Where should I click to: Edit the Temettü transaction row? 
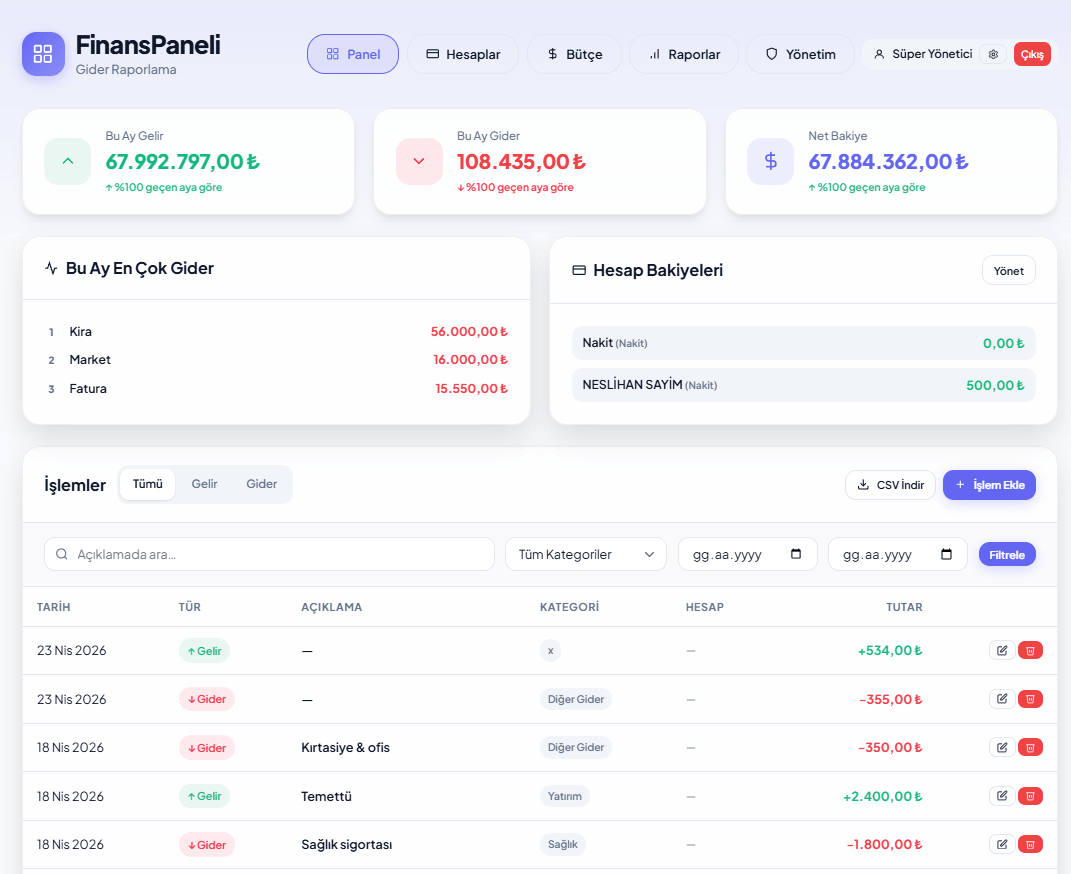(1001, 796)
